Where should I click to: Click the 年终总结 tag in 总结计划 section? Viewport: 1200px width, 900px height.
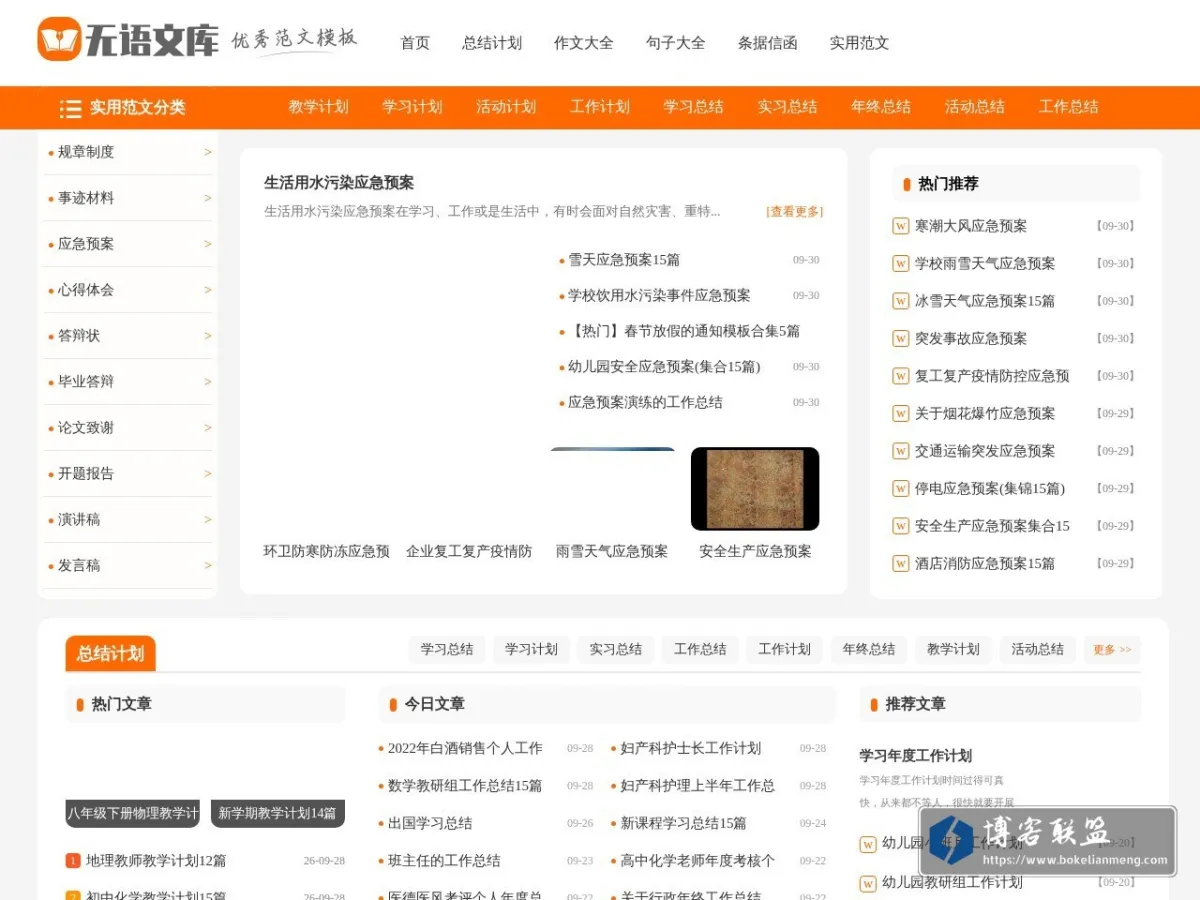(869, 650)
